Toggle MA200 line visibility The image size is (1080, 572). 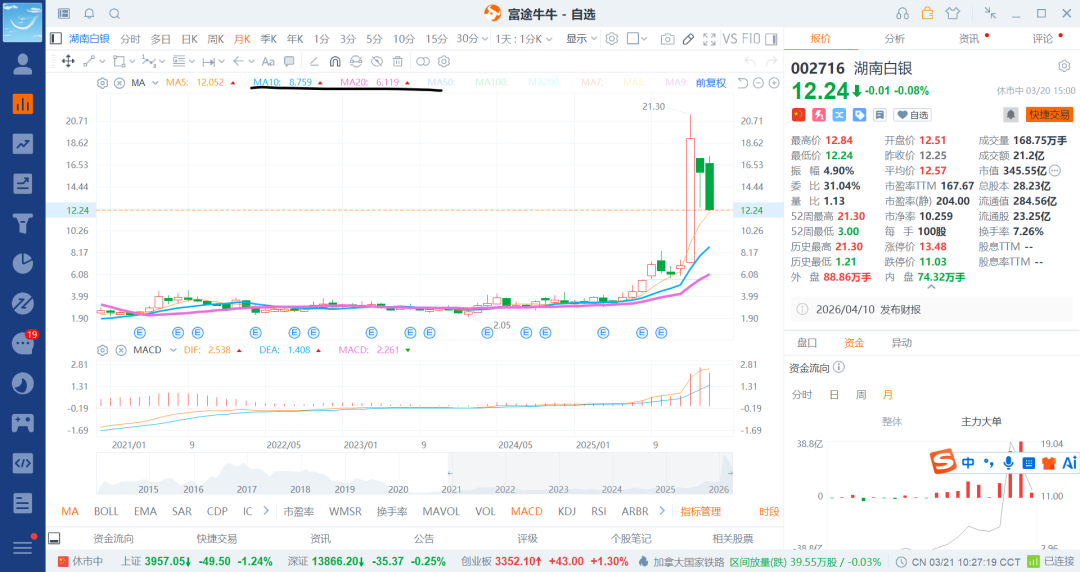point(544,83)
